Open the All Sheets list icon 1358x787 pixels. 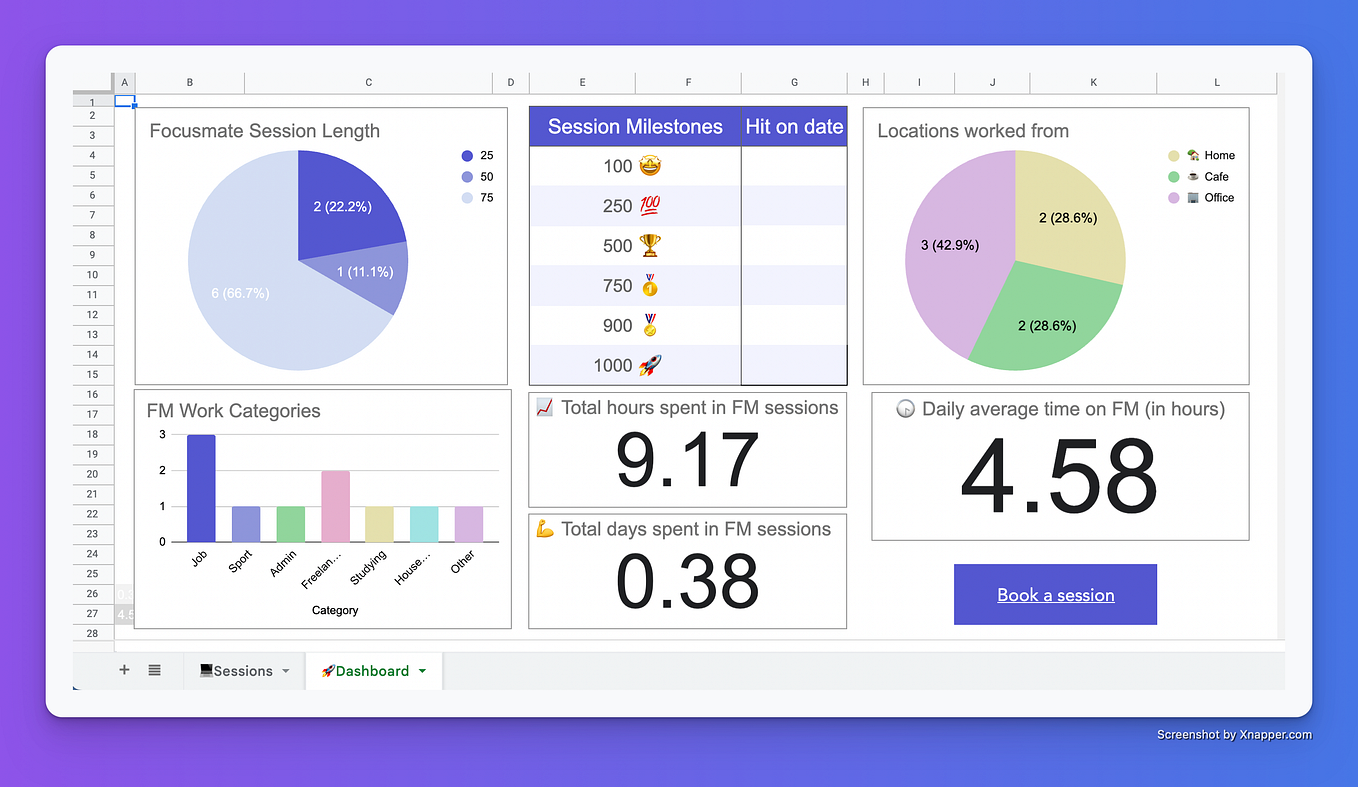click(x=153, y=670)
